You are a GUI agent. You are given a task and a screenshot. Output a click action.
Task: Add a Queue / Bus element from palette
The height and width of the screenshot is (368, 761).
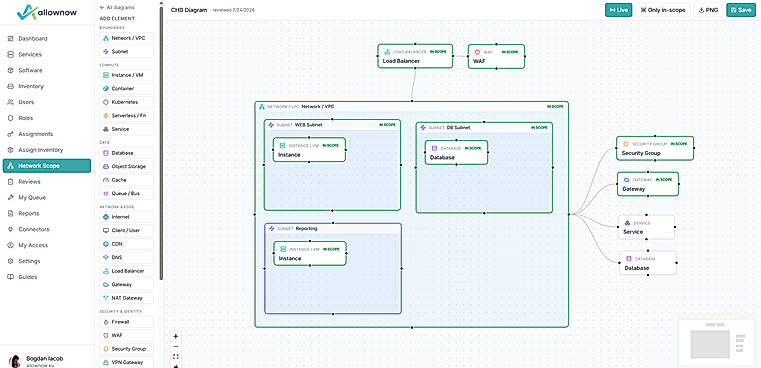[126, 194]
